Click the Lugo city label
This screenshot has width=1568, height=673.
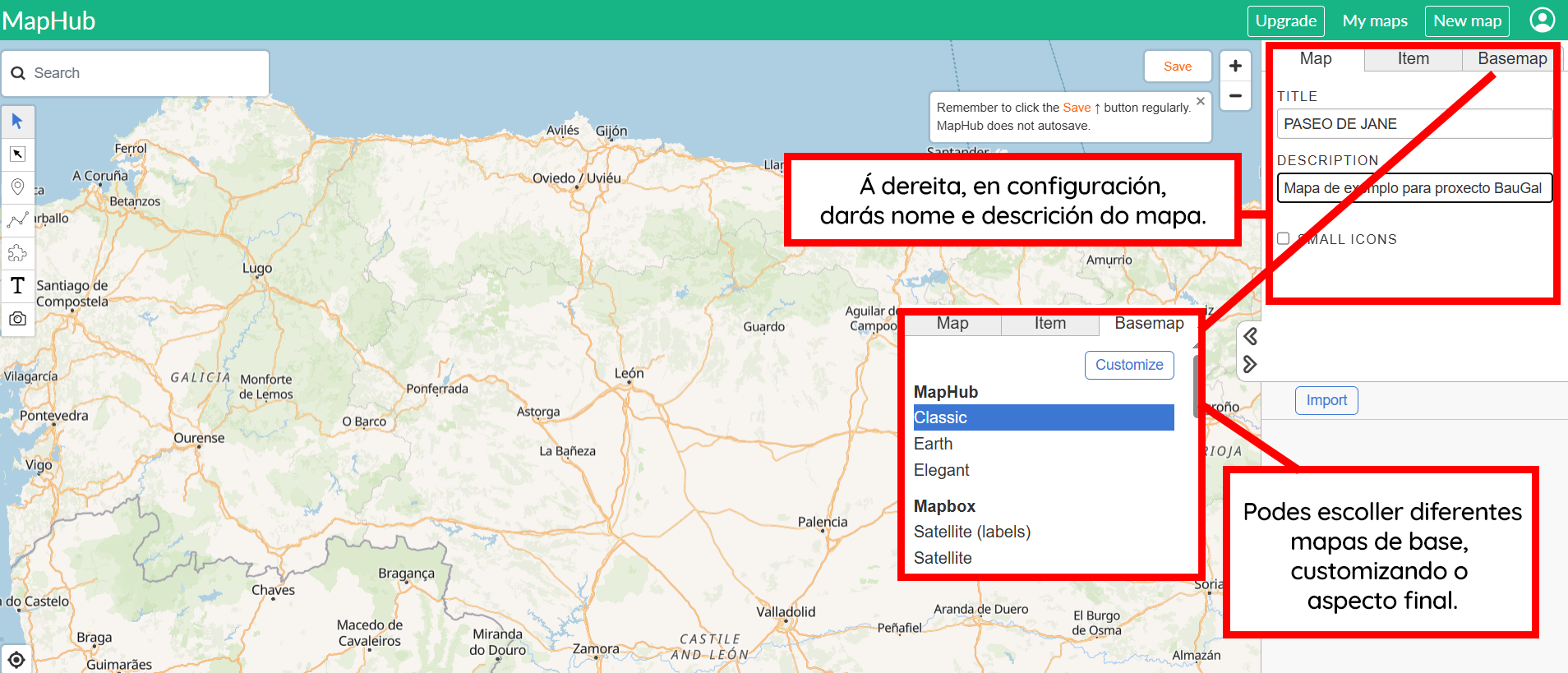[257, 268]
